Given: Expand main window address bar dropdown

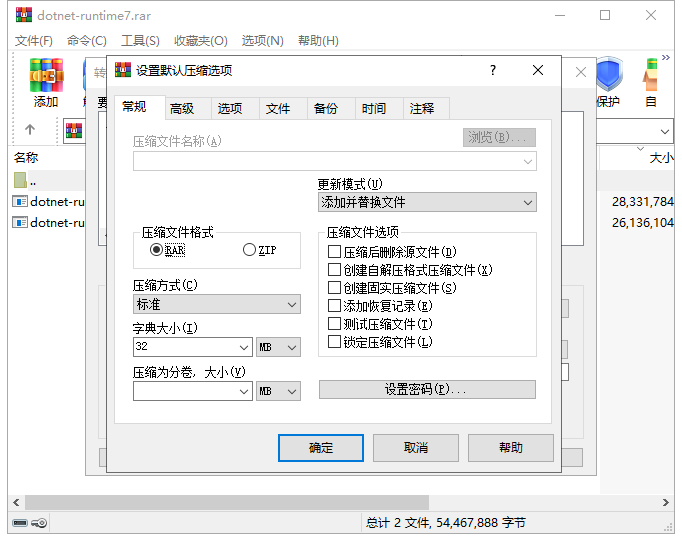Looking at the screenshot, I should (664, 131).
